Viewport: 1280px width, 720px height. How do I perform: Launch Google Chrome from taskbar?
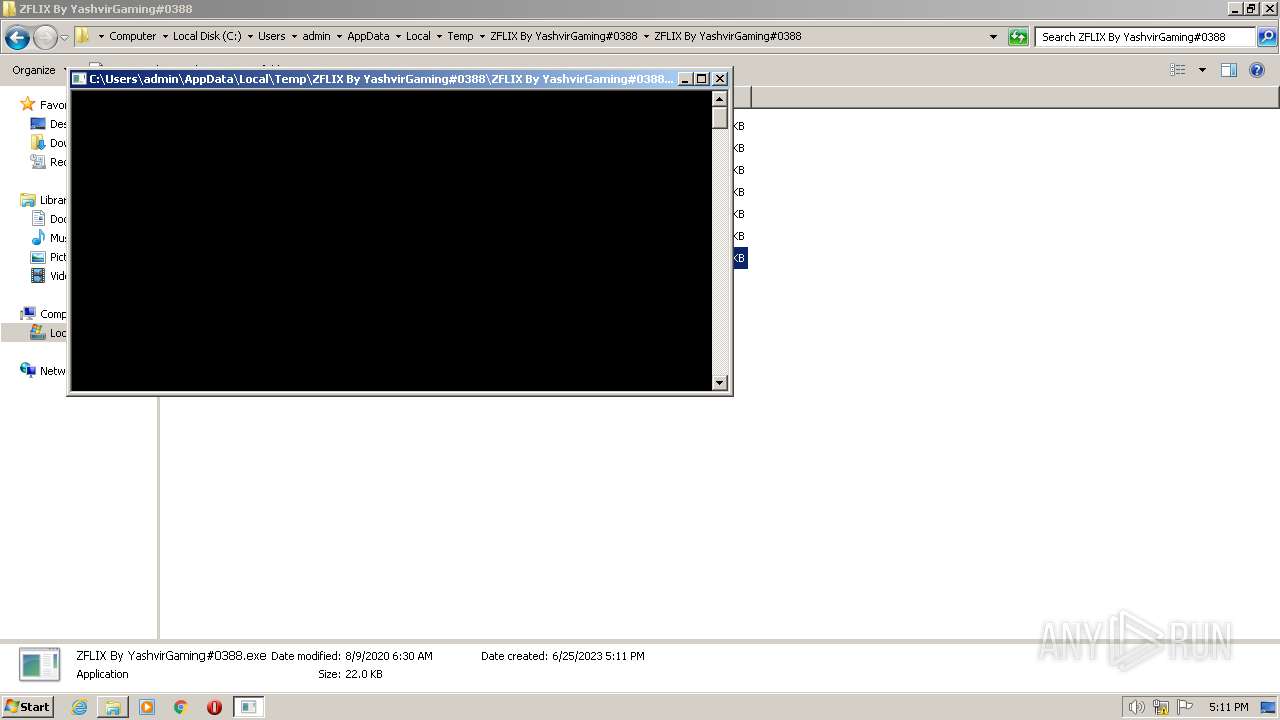tap(181, 707)
